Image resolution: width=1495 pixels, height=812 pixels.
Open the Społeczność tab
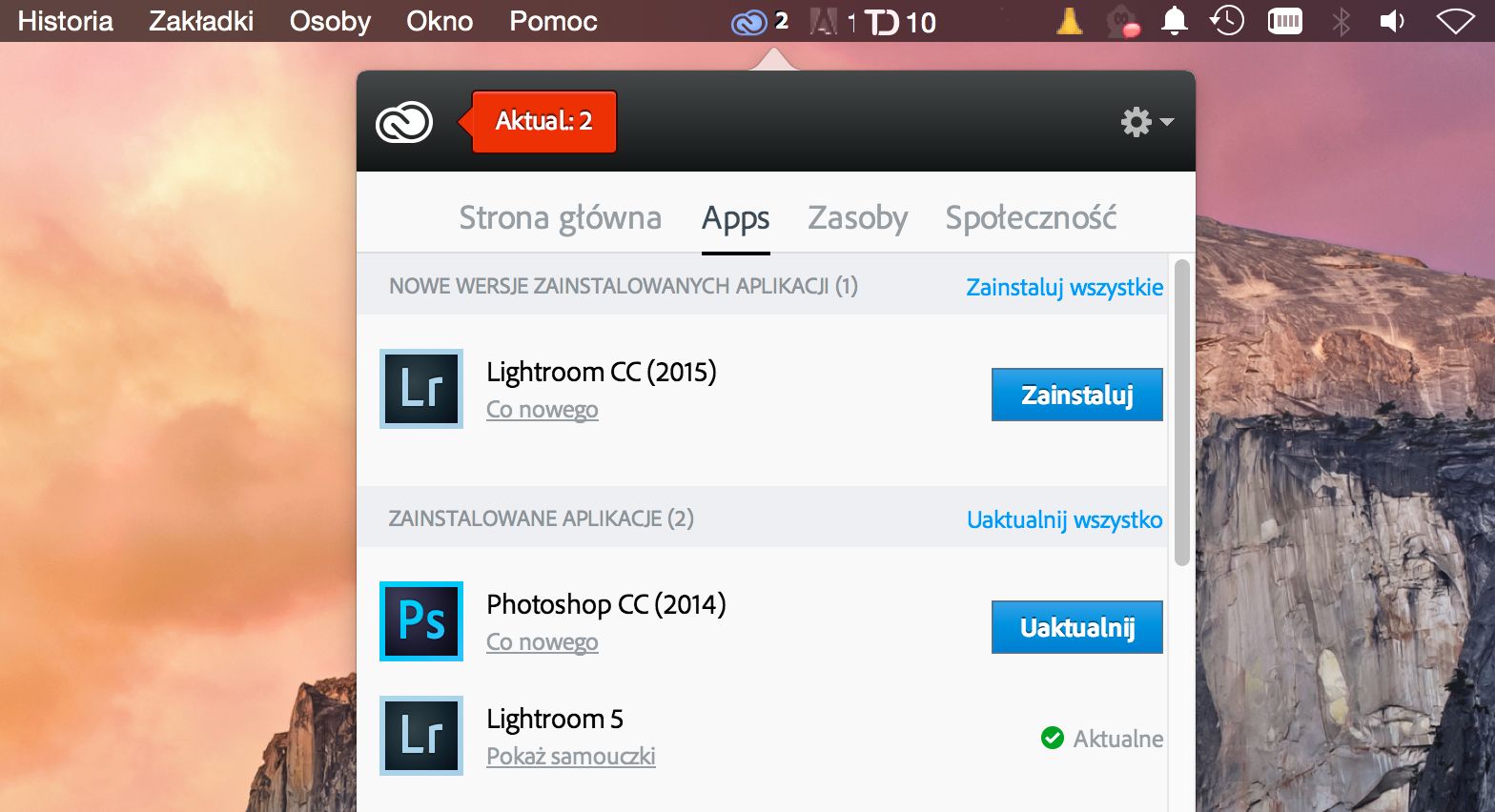1032,218
